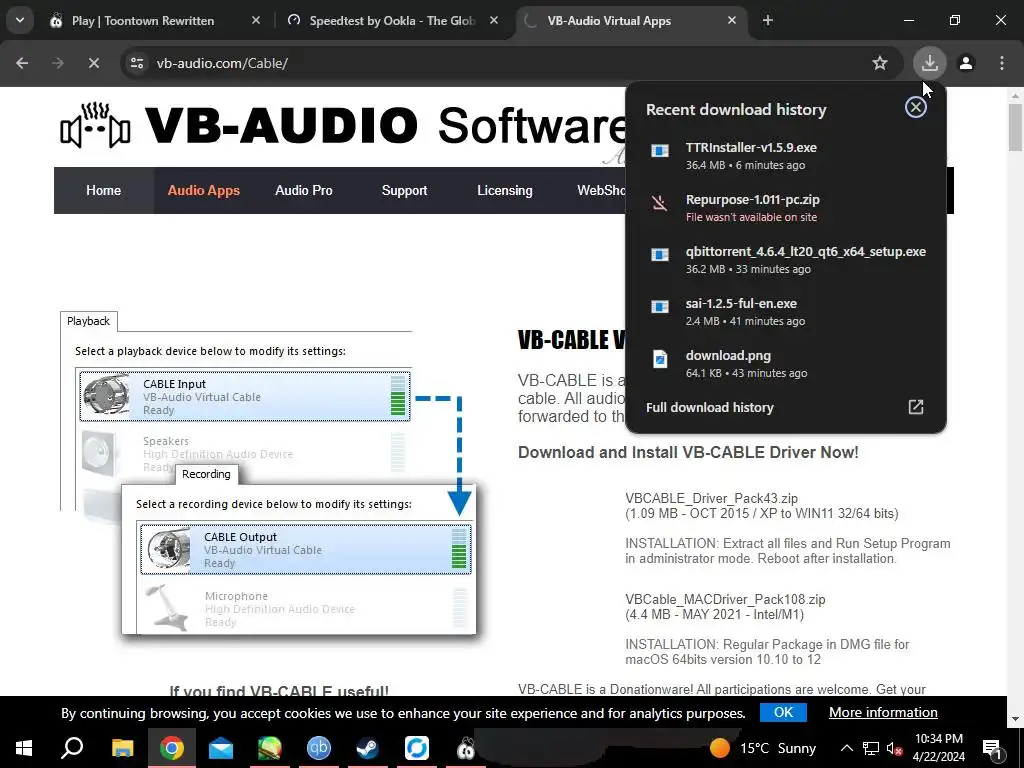Show hidden system tray icons
The height and width of the screenshot is (768, 1024).
(846, 748)
